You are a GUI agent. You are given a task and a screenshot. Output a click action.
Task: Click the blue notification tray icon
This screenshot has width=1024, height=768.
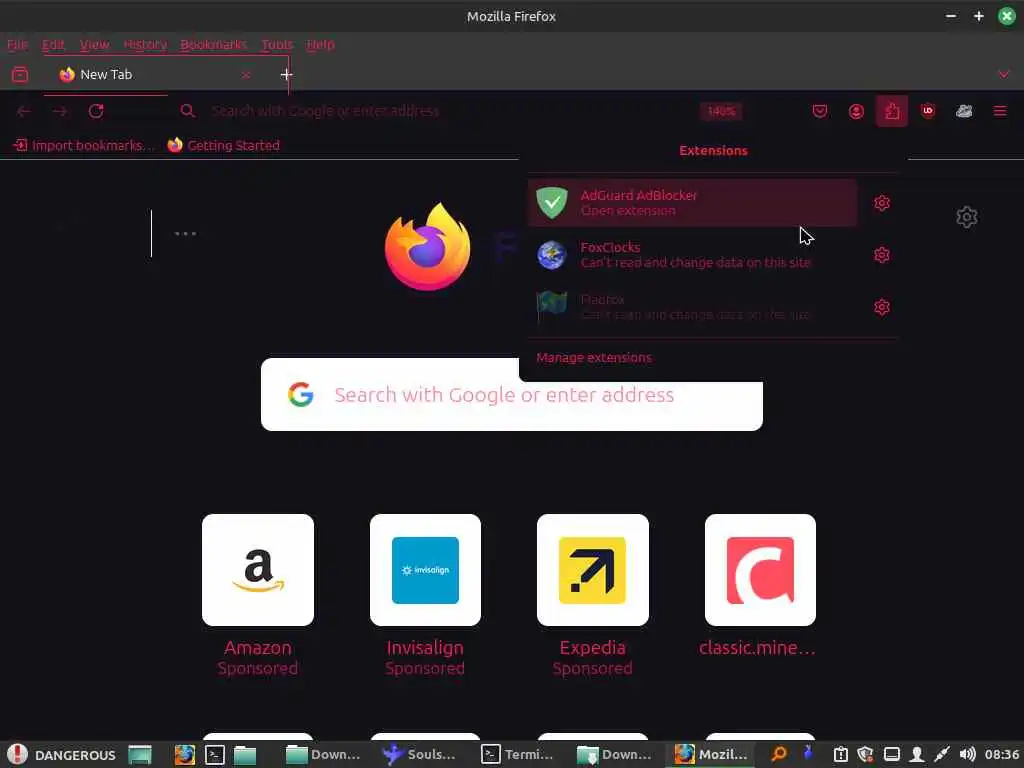tap(808, 753)
